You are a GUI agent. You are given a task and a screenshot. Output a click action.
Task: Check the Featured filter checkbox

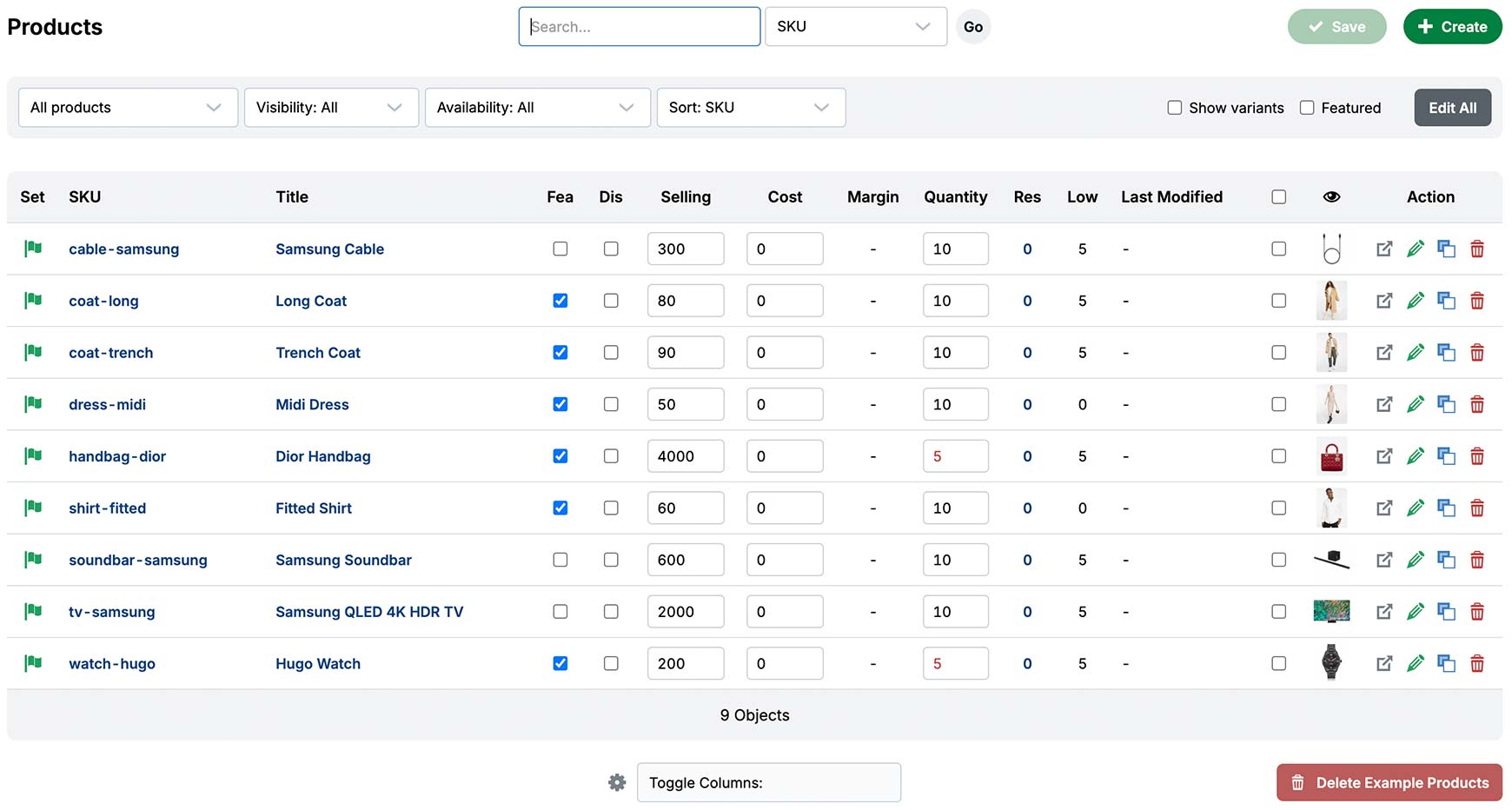[1306, 108]
